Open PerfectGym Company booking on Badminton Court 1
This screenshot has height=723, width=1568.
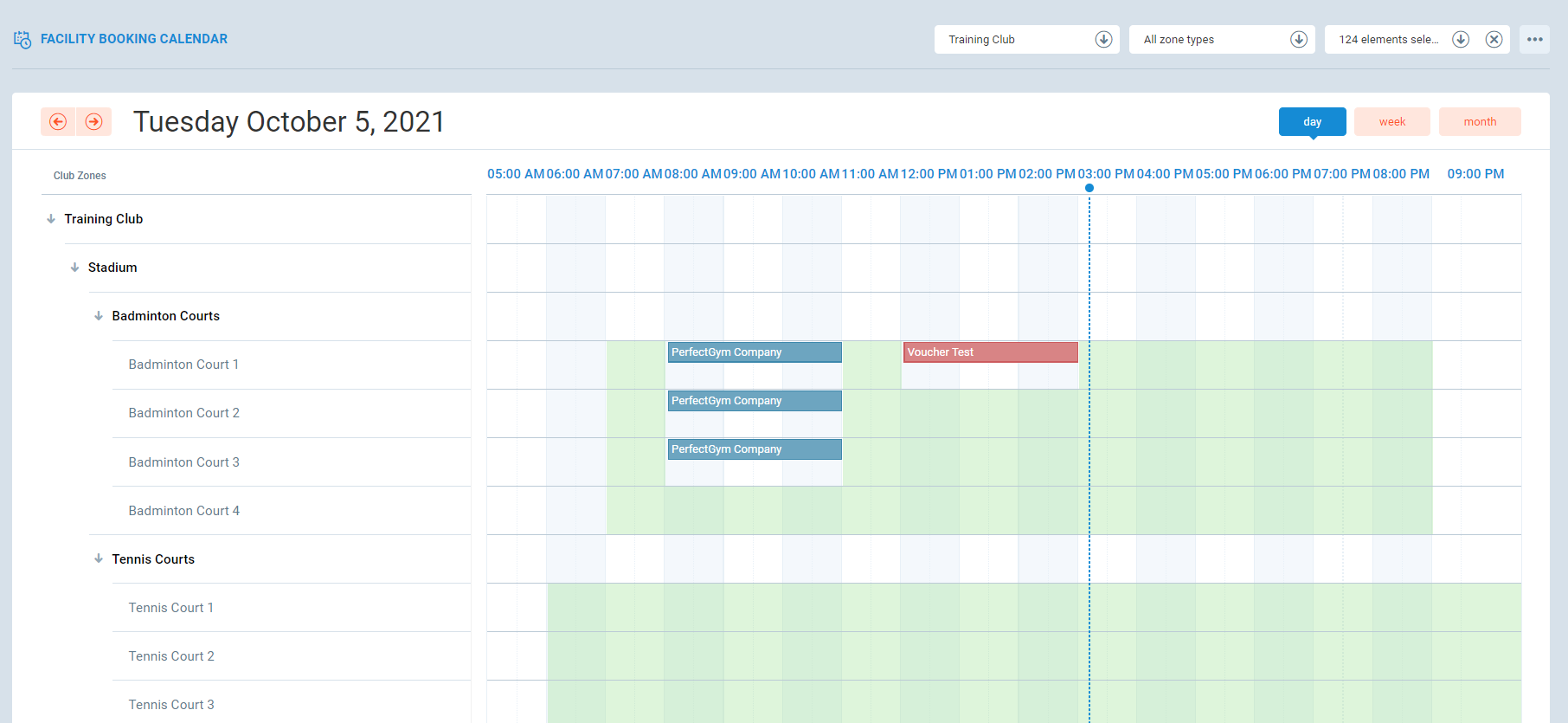754,352
